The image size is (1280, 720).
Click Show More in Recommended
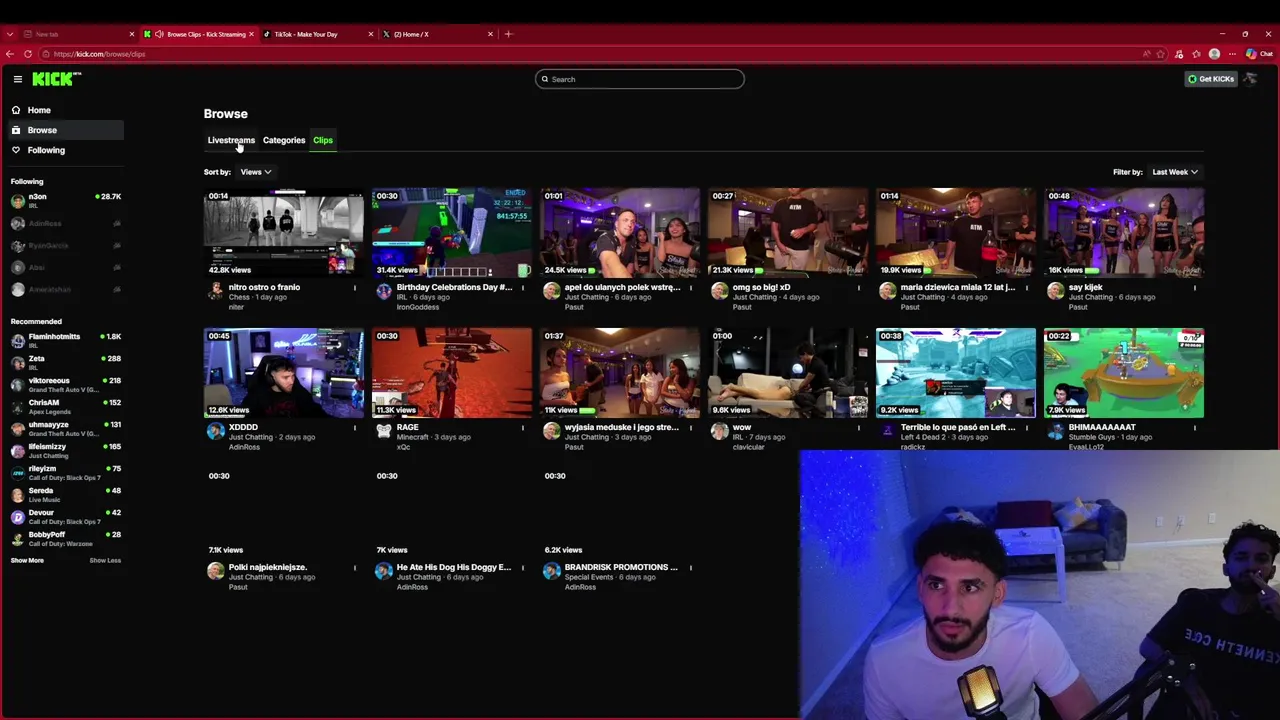pos(27,560)
